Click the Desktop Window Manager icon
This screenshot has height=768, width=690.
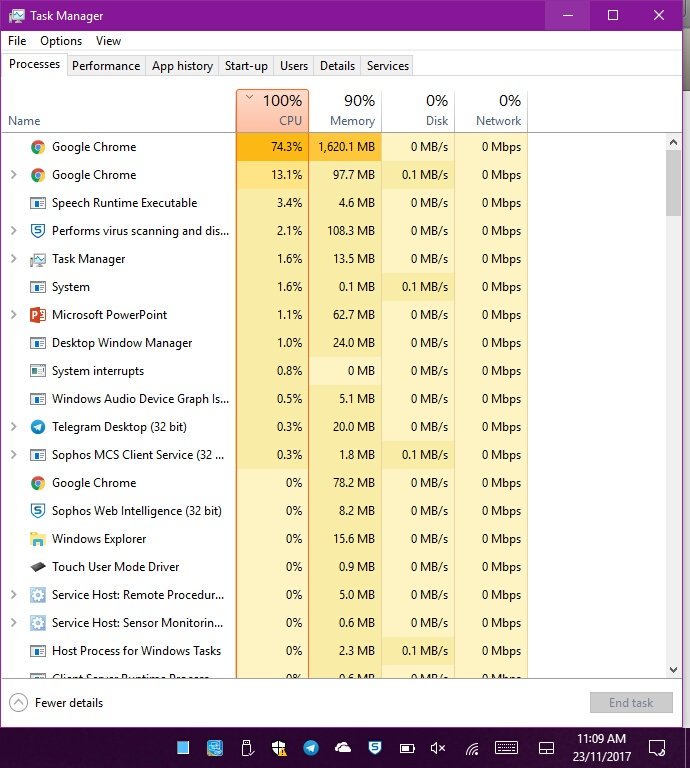click(38, 343)
